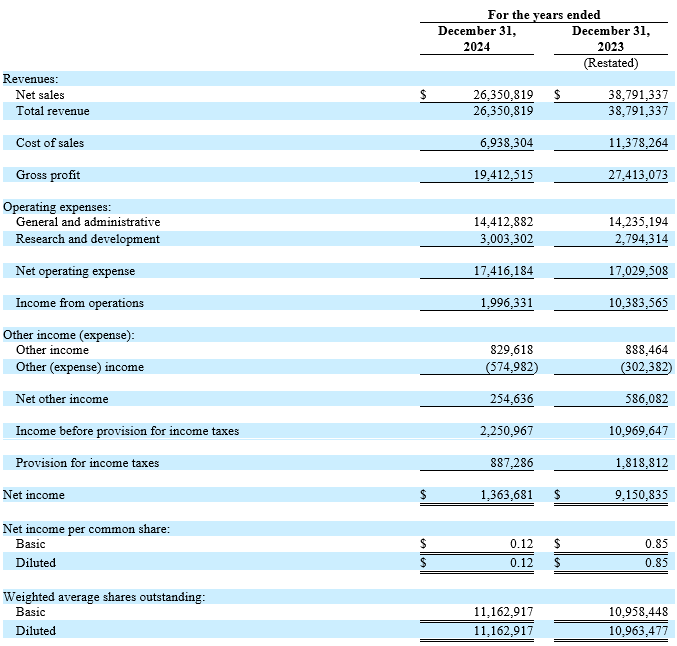This screenshot has width=677, height=646.
Task: Click the Net other income label
Action: point(62,399)
